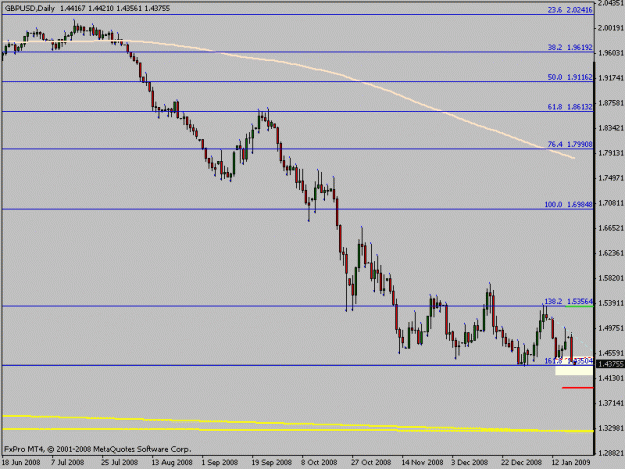Click price axis value 1.74971
625x469 pixels.
point(611,178)
